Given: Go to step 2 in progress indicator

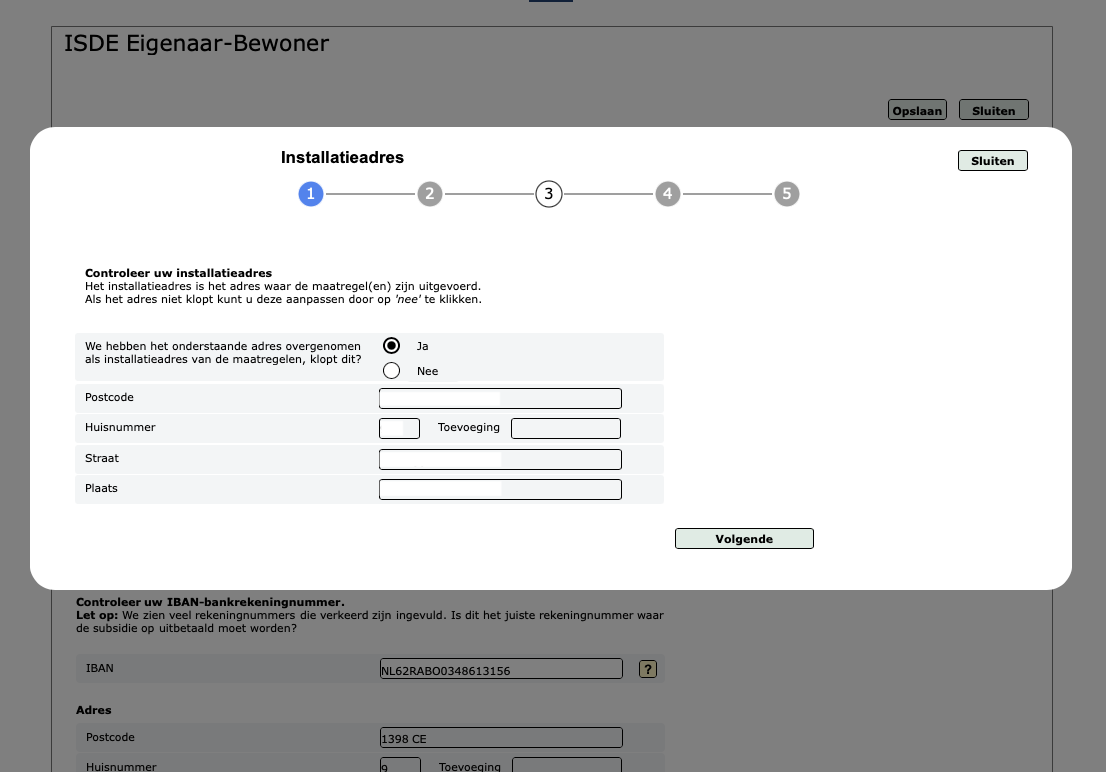Looking at the screenshot, I should tap(430, 194).
